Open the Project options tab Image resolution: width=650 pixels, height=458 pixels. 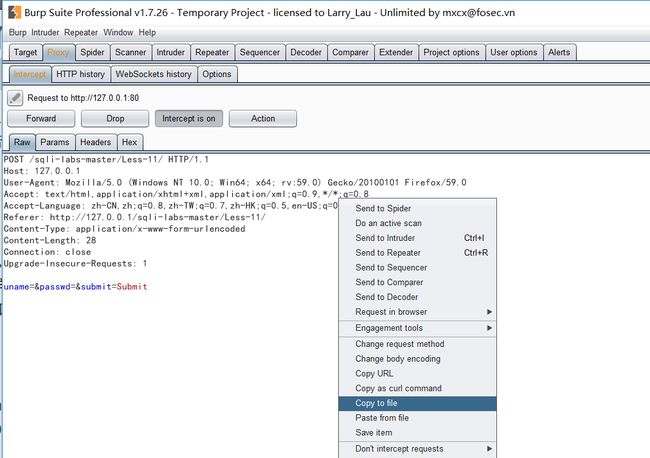(x=451, y=52)
